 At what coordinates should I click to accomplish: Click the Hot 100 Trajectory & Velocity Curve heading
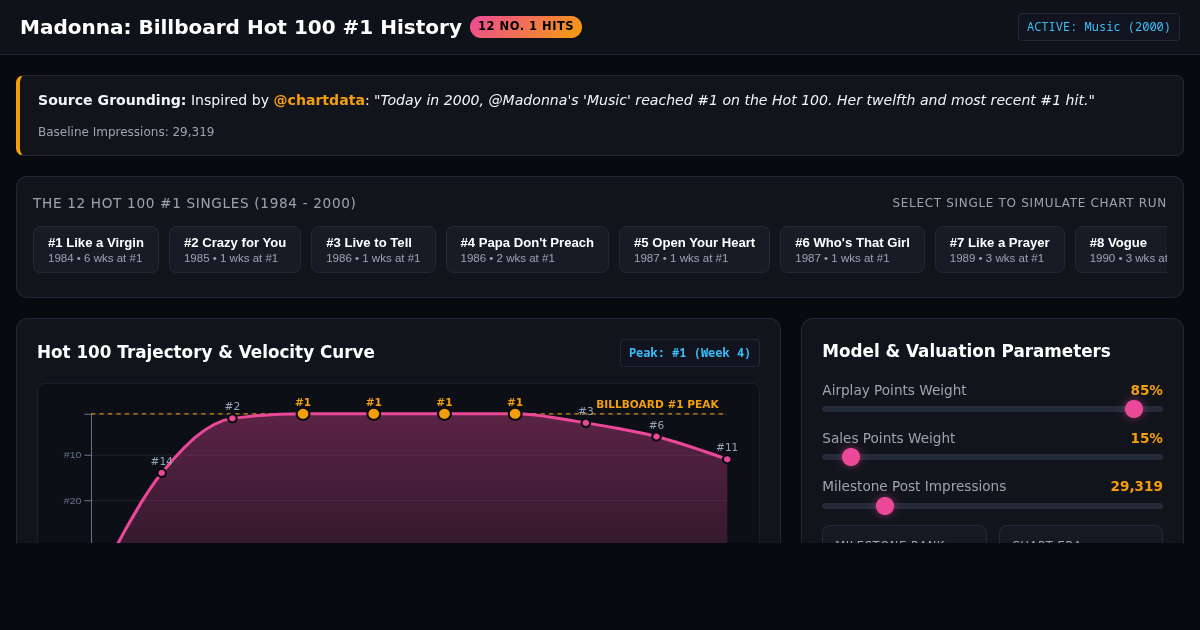206,352
